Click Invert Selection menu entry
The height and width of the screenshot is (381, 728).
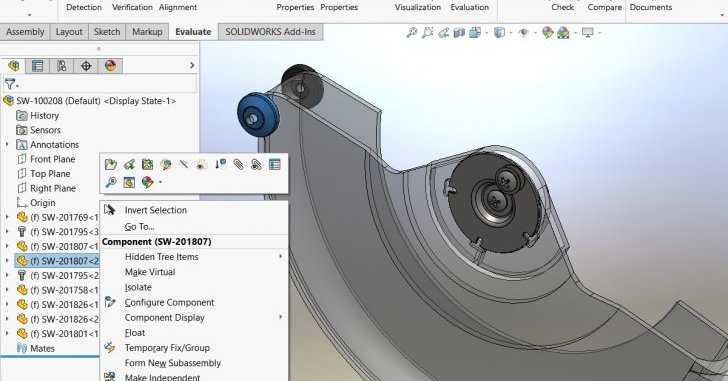156,210
